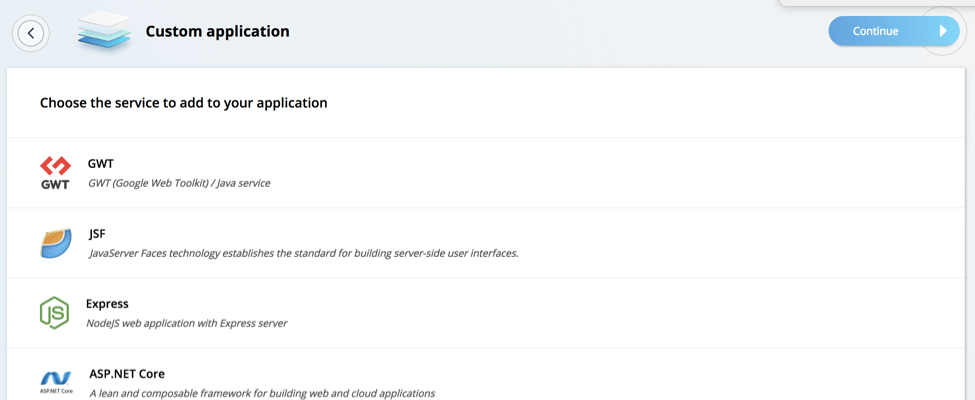975x400 pixels.
Task: Click the back arrow circle button
Action: point(31,33)
